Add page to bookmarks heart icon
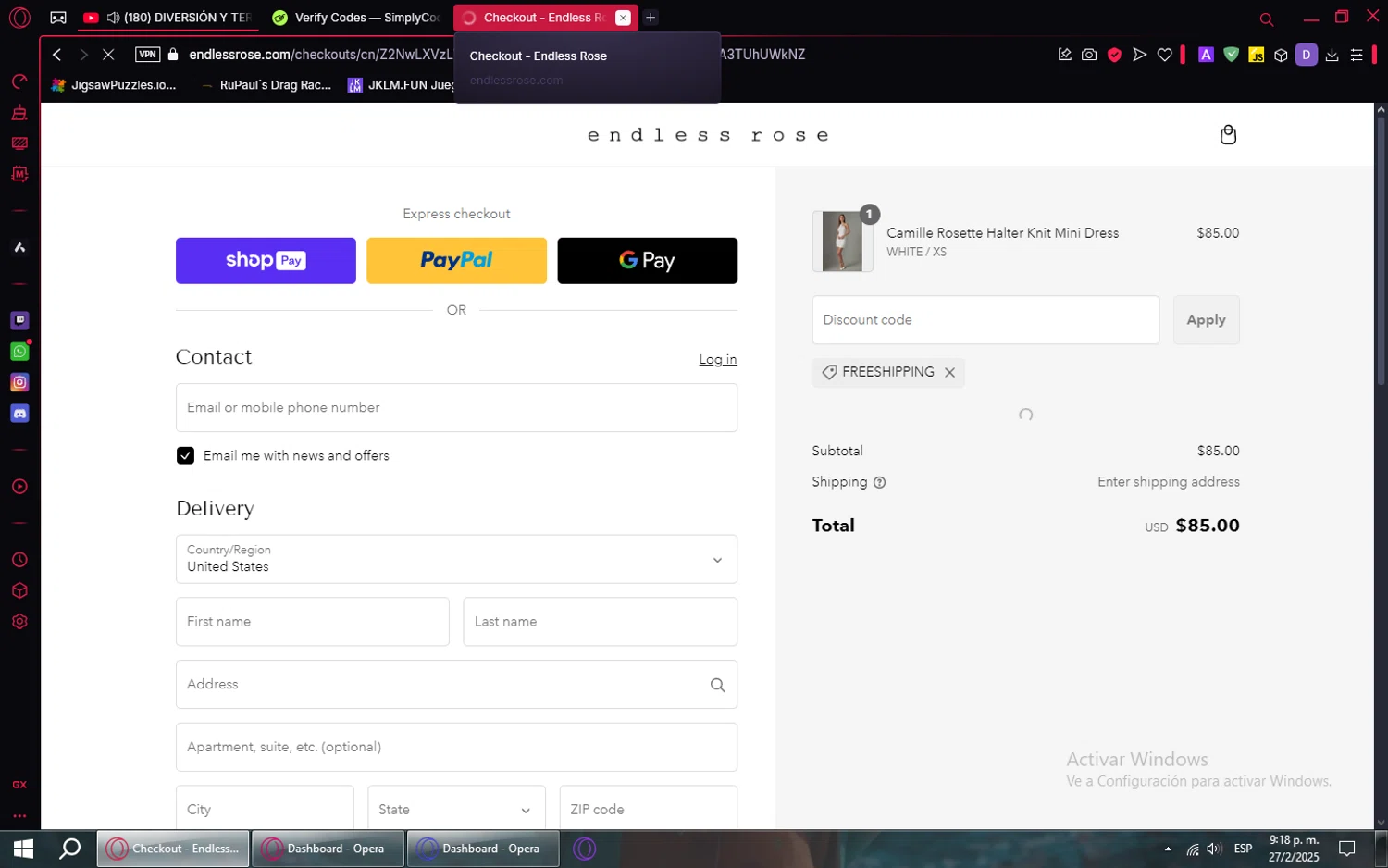 [x=1165, y=55]
